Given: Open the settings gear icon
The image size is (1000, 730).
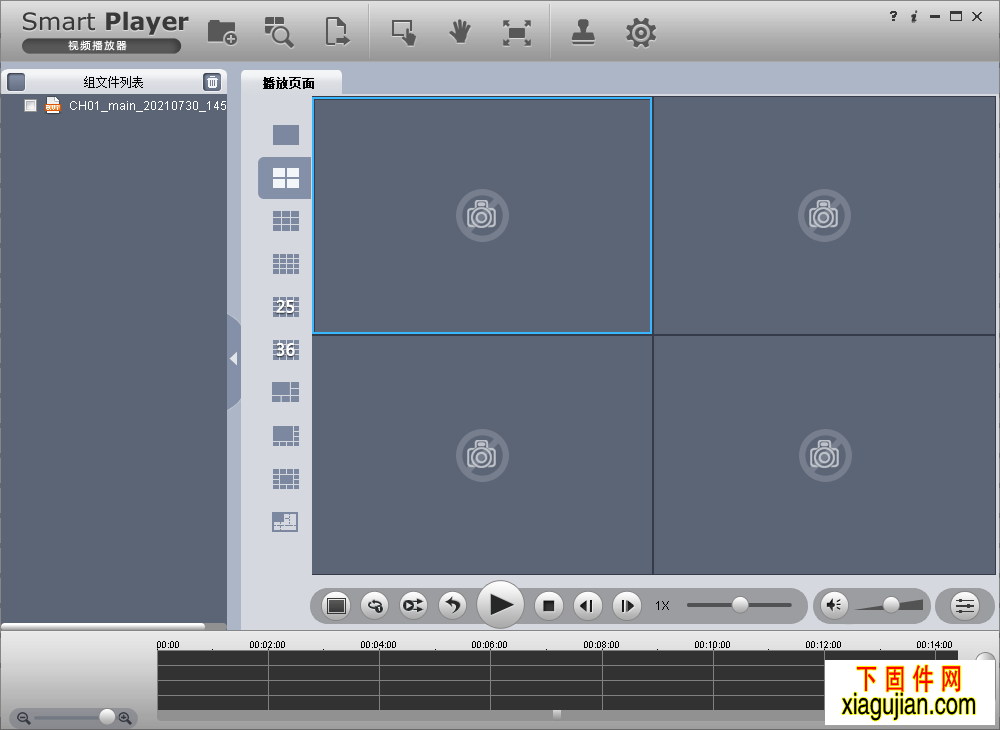Looking at the screenshot, I should point(641,33).
